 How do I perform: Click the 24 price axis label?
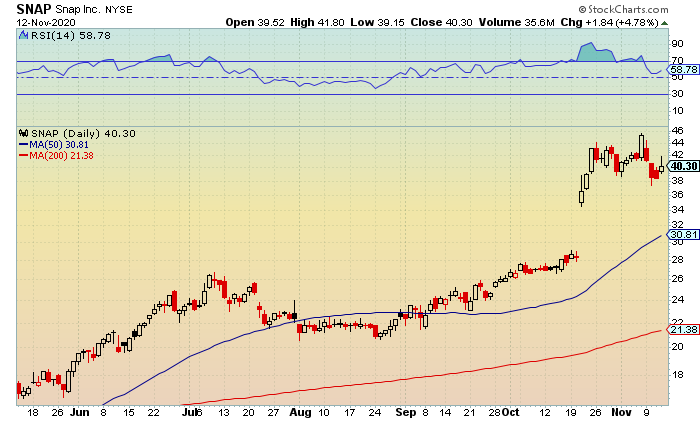[x=677, y=300]
